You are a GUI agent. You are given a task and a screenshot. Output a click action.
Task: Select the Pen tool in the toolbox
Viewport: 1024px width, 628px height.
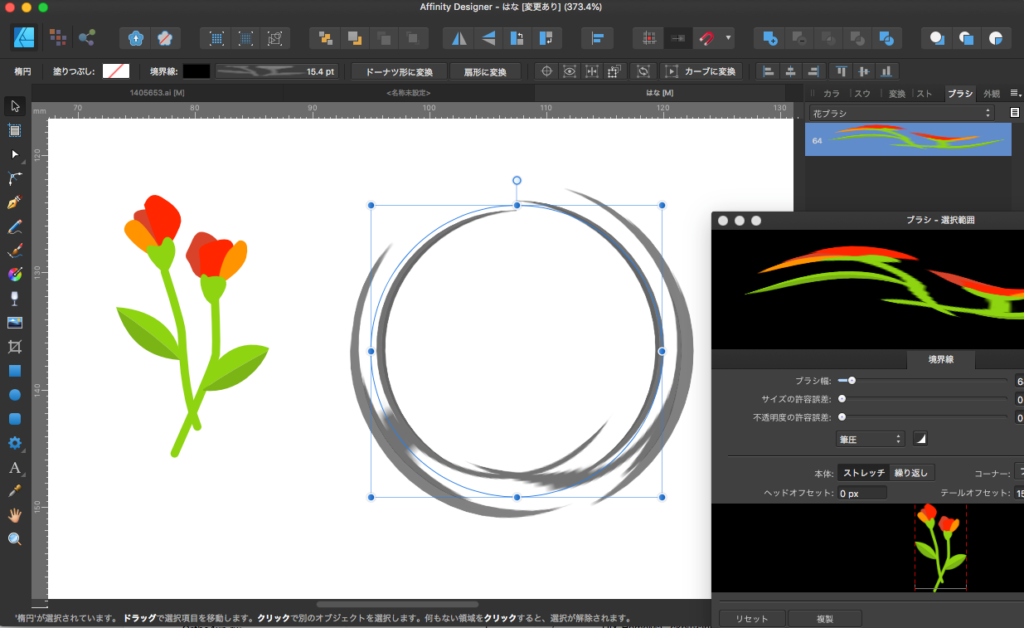click(15, 203)
